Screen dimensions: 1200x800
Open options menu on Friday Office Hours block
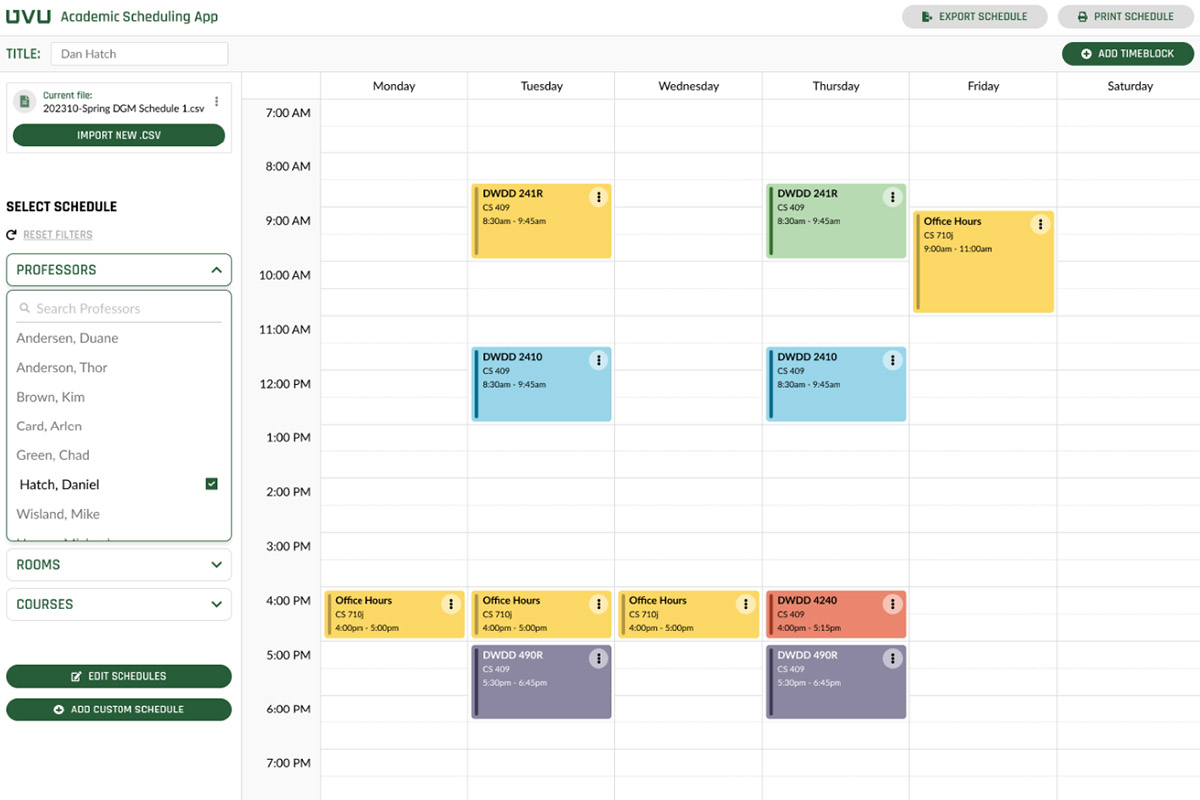pyautogui.click(x=1040, y=225)
